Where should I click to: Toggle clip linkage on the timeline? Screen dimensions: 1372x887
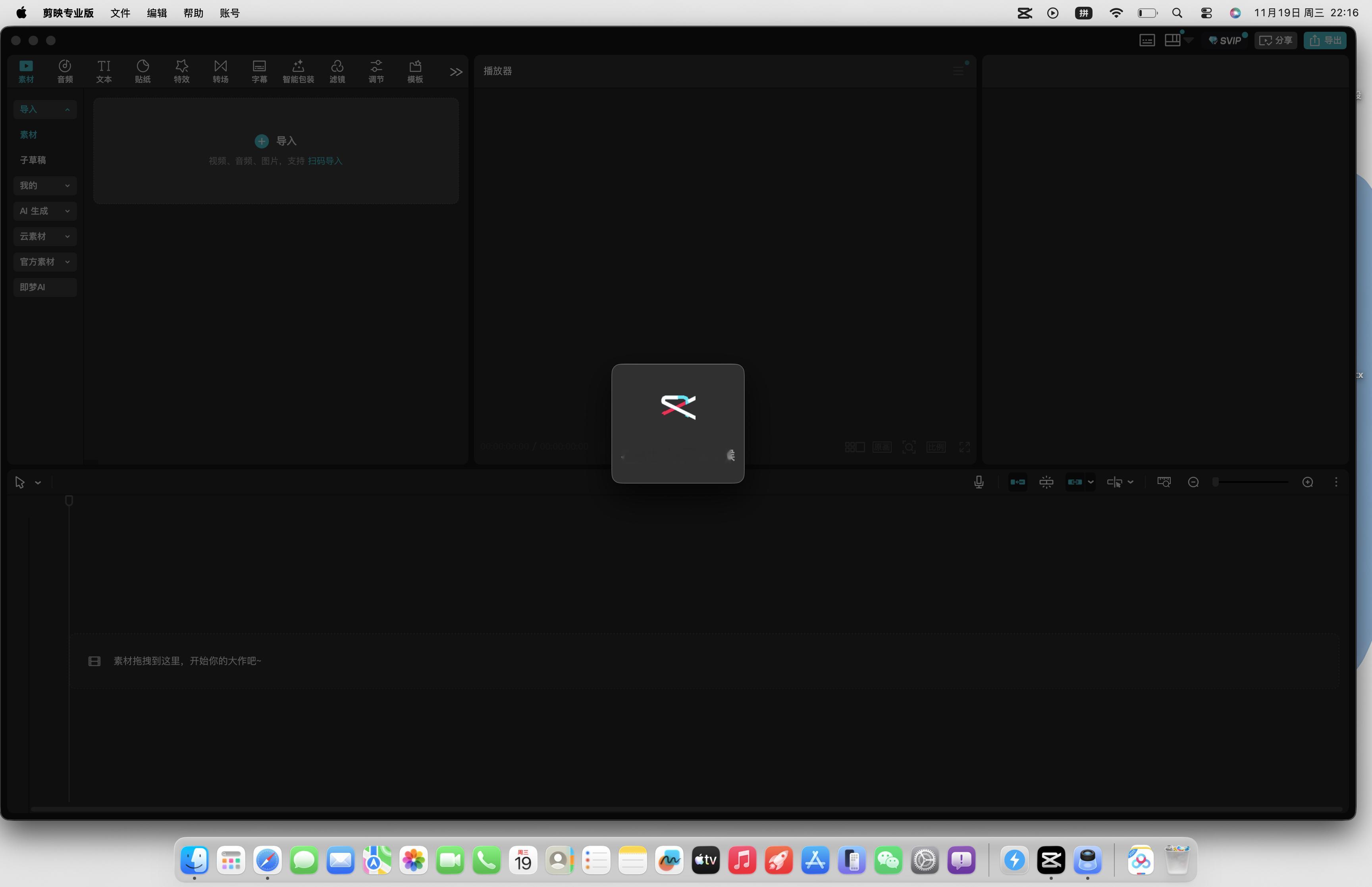(1074, 482)
